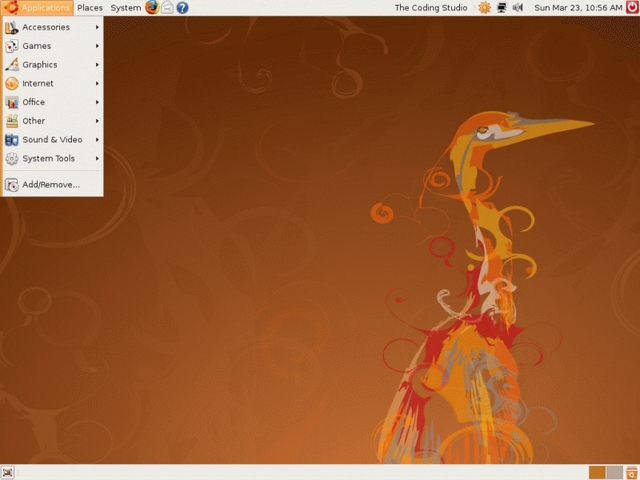Image resolution: width=640 pixels, height=480 pixels.
Task: Open the Graphics submenu
Action: pos(52,64)
